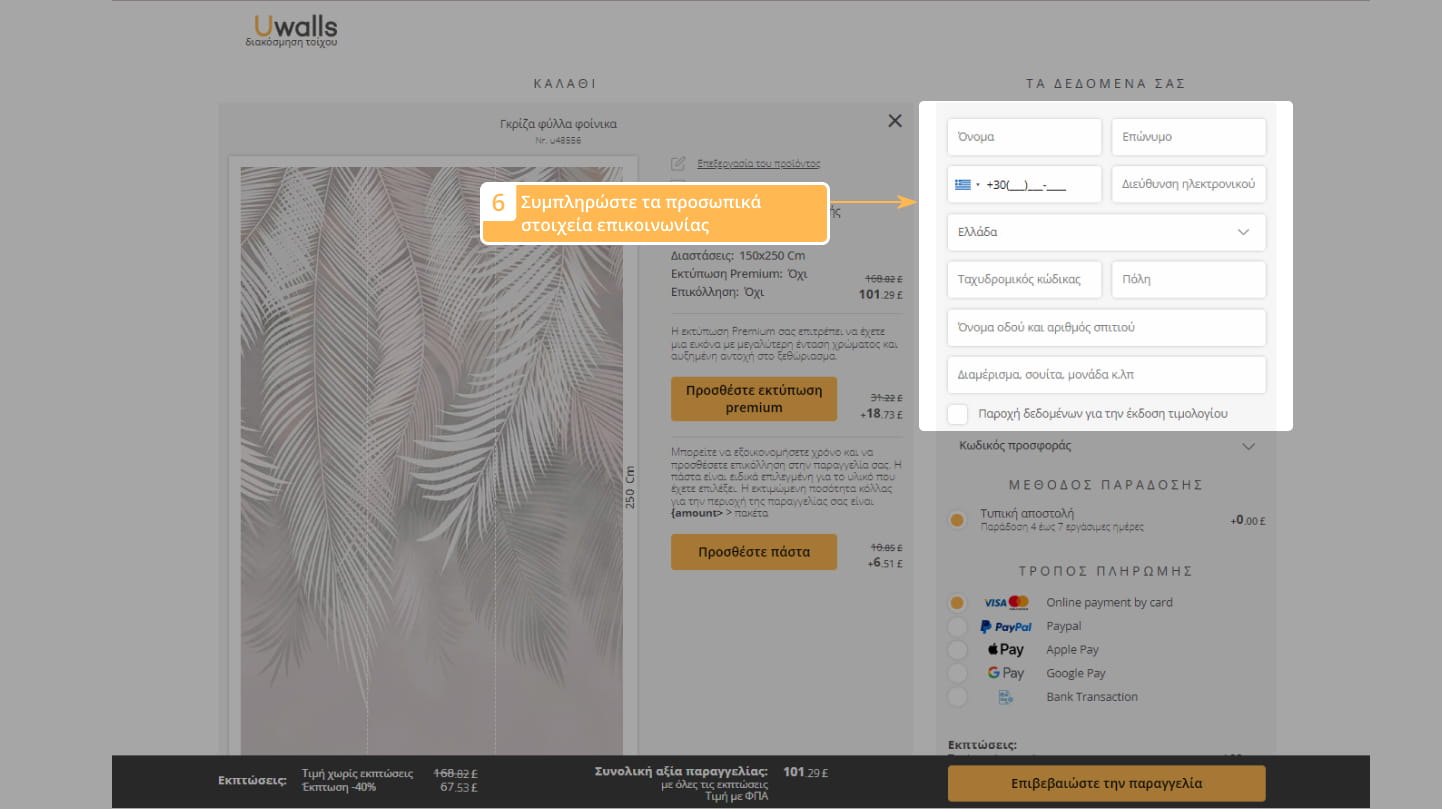Click the Bank Transaction icon
Screen dimensions: 1442x809
click(1006, 697)
